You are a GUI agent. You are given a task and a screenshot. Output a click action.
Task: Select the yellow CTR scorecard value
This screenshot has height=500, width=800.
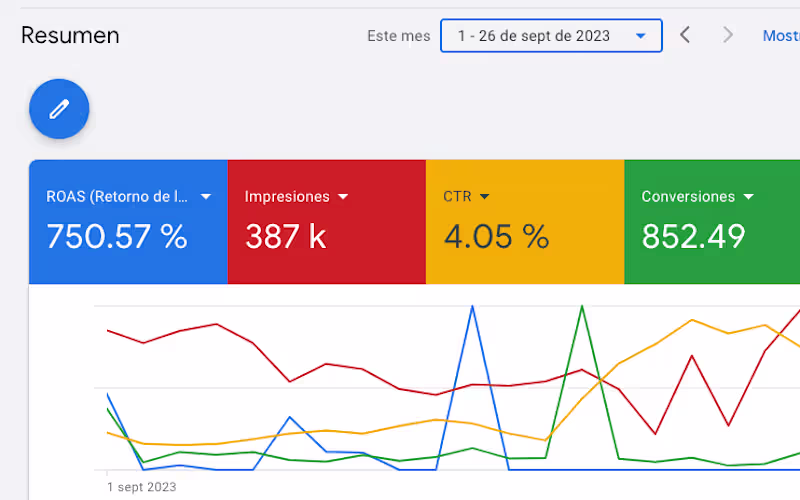(496, 237)
